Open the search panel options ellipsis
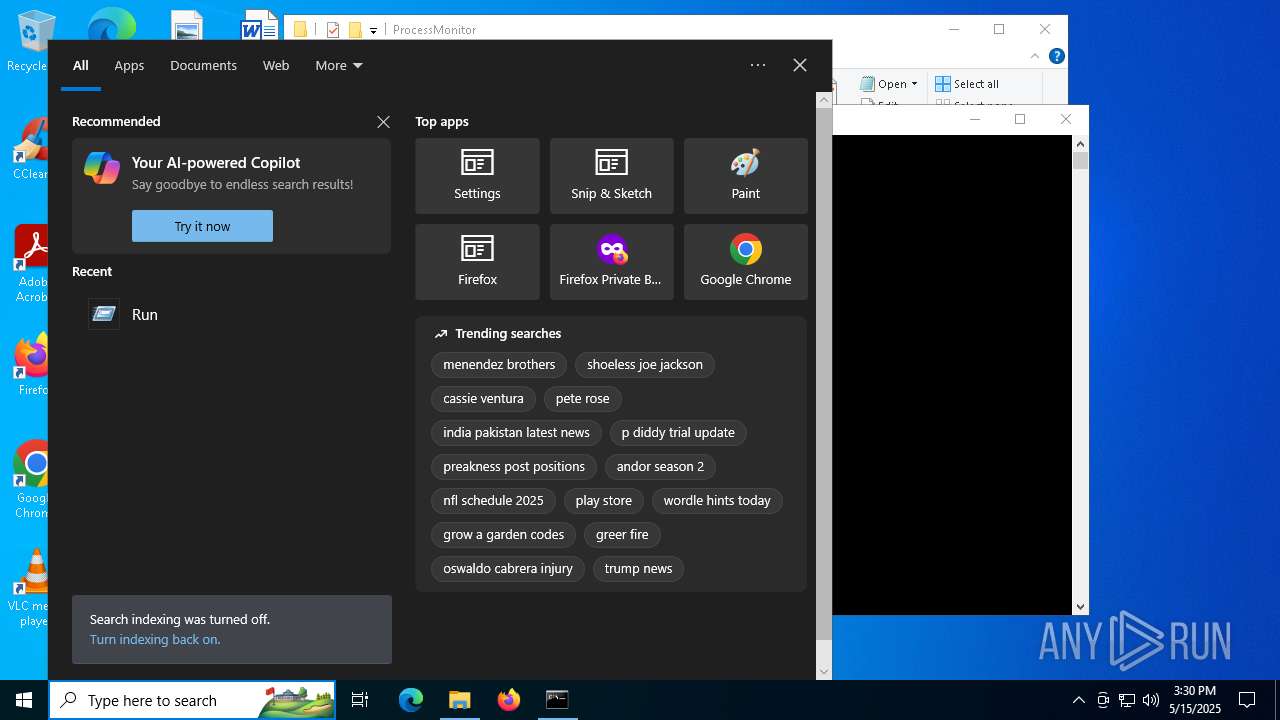Viewport: 1280px width, 720px height. tap(758, 65)
